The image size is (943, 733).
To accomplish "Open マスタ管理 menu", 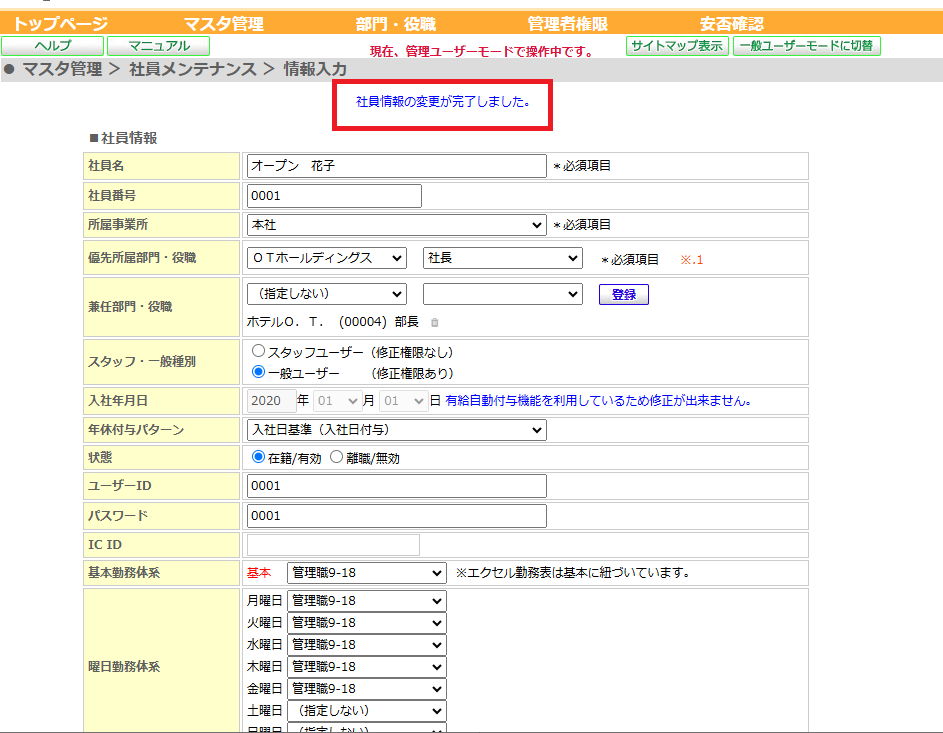I will pos(223,24).
